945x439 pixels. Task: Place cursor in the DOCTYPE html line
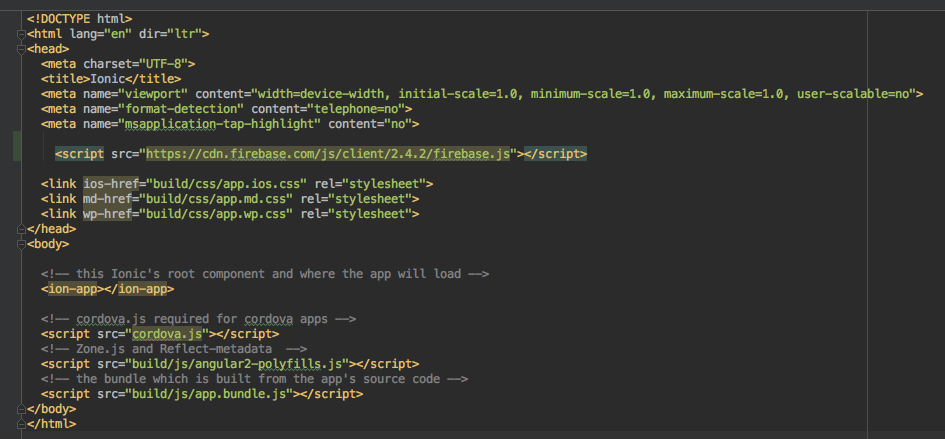coord(80,19)
